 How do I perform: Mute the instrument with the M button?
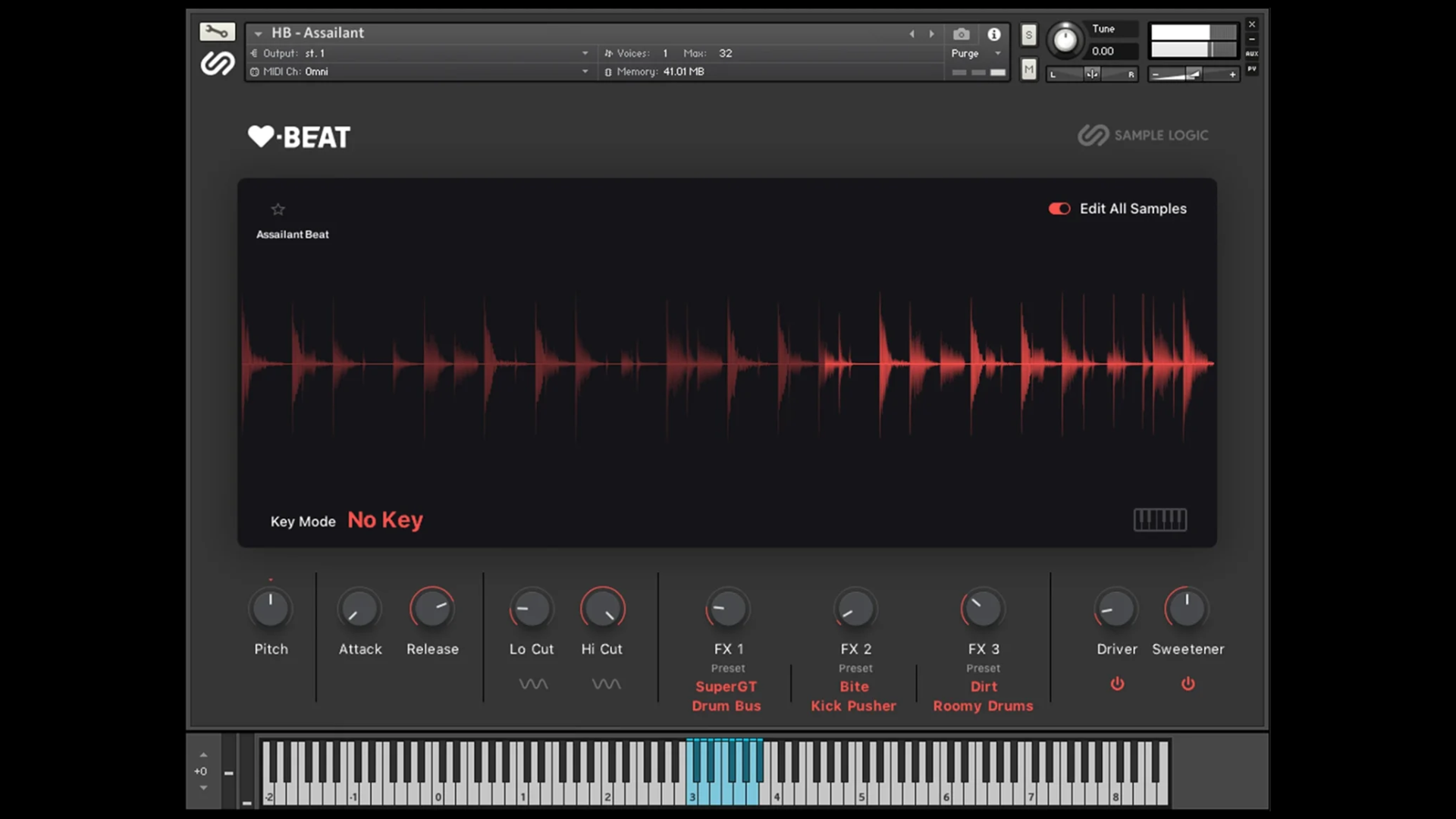point(1028,69)
